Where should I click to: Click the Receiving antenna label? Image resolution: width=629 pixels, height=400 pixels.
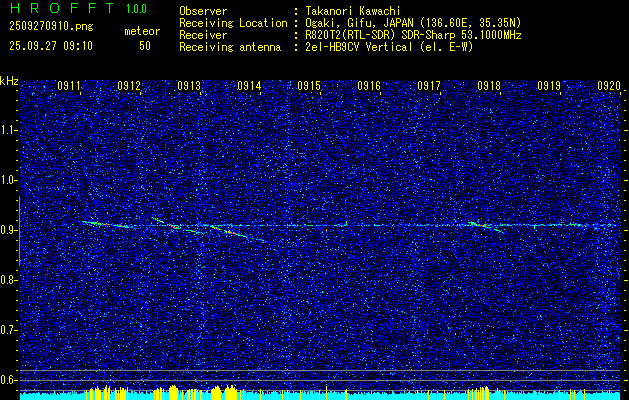pos(230,47)
